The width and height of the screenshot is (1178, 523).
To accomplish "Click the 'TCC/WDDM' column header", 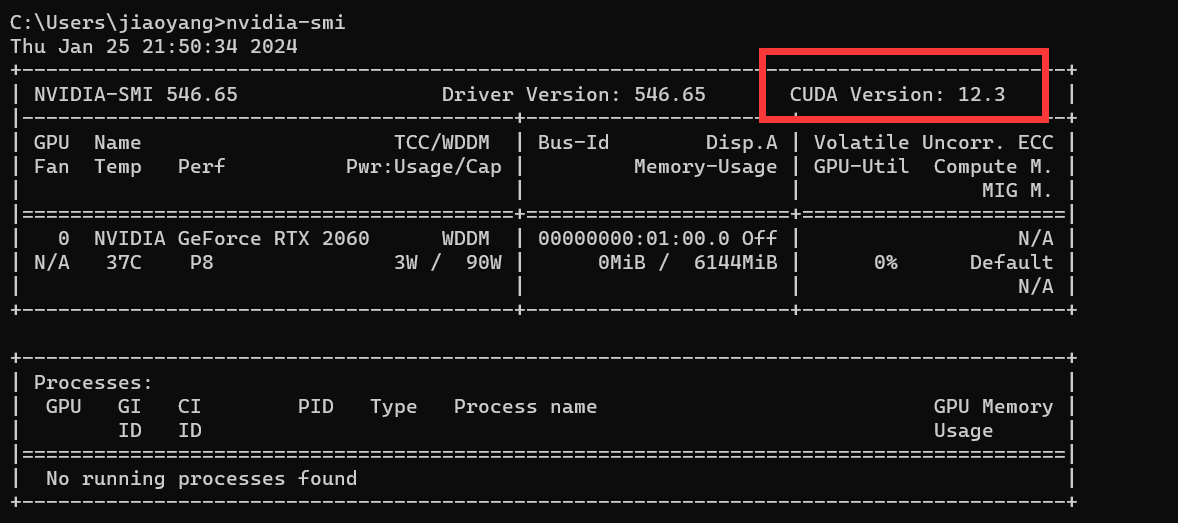I will 442,143.
